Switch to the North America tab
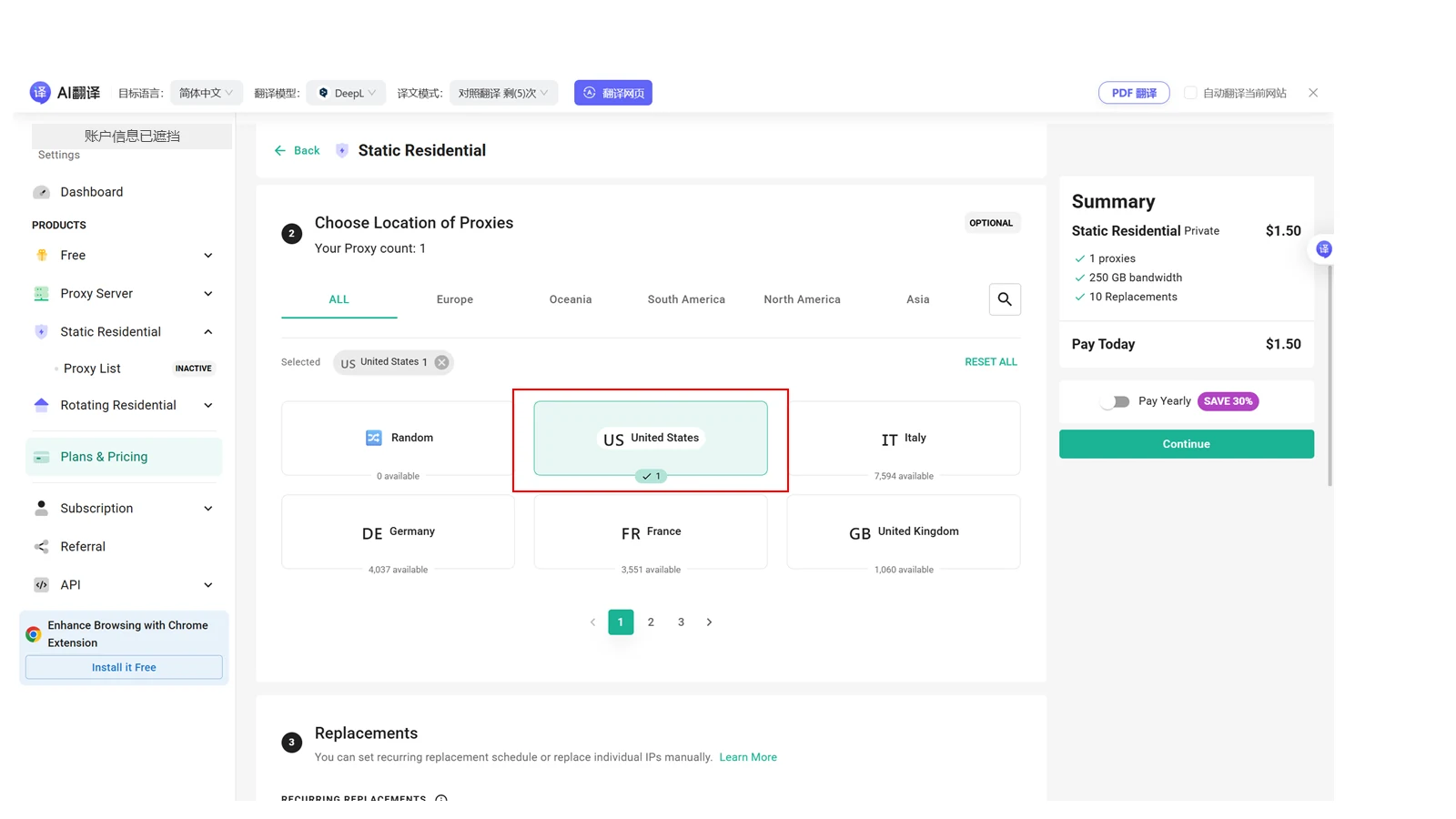The height and width of the screenshot is (819, 1456). pos(803,299)
